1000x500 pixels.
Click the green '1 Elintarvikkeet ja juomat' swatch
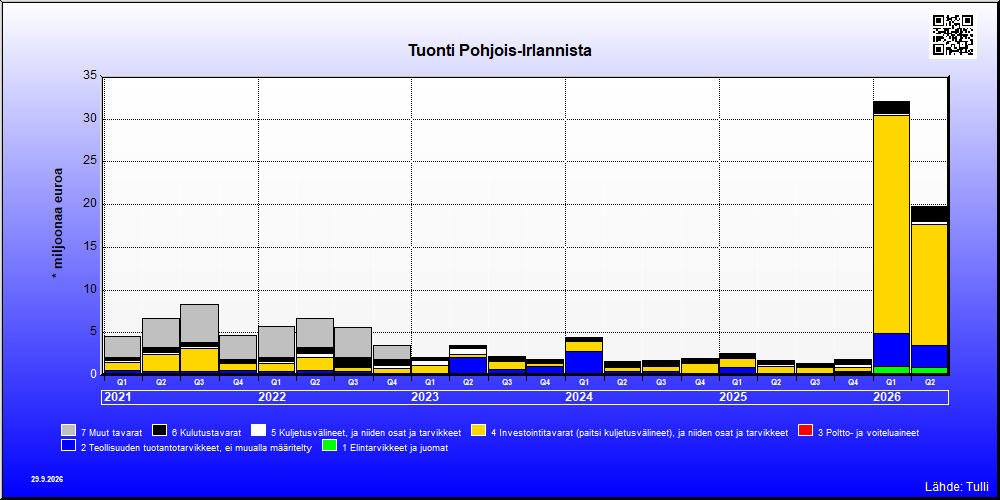(x=329, y=447)
